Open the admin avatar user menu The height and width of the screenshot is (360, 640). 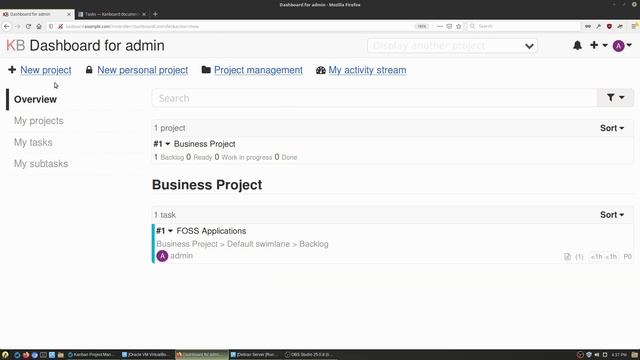(x=622, y=46)
